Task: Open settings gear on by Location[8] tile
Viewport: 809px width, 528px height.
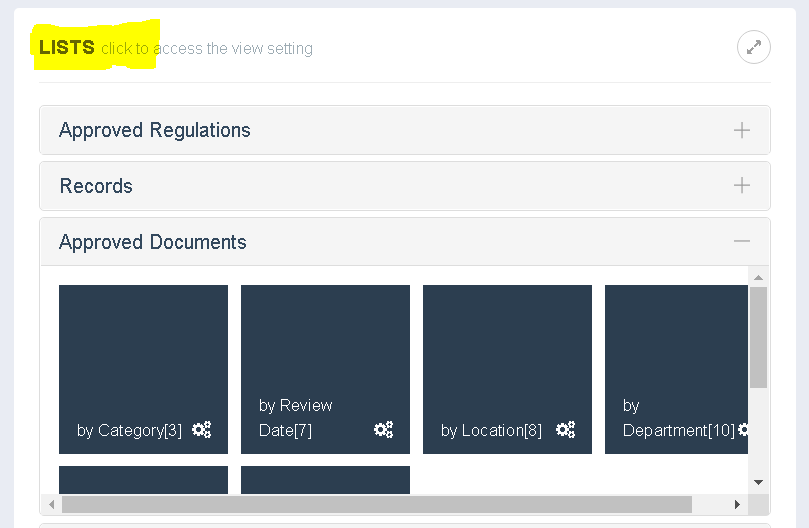Action: tap(565, 429)
